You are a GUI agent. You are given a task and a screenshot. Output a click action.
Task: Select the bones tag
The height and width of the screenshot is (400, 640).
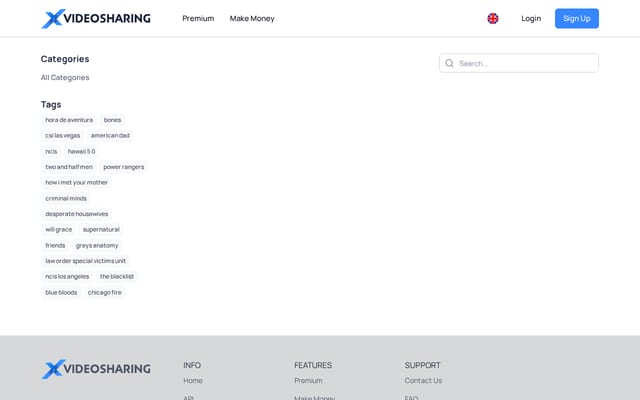coord(112,120)
